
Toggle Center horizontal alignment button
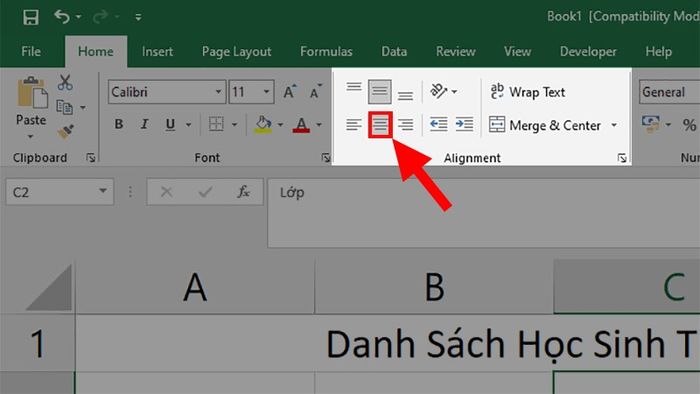click(x=380, y=124)
